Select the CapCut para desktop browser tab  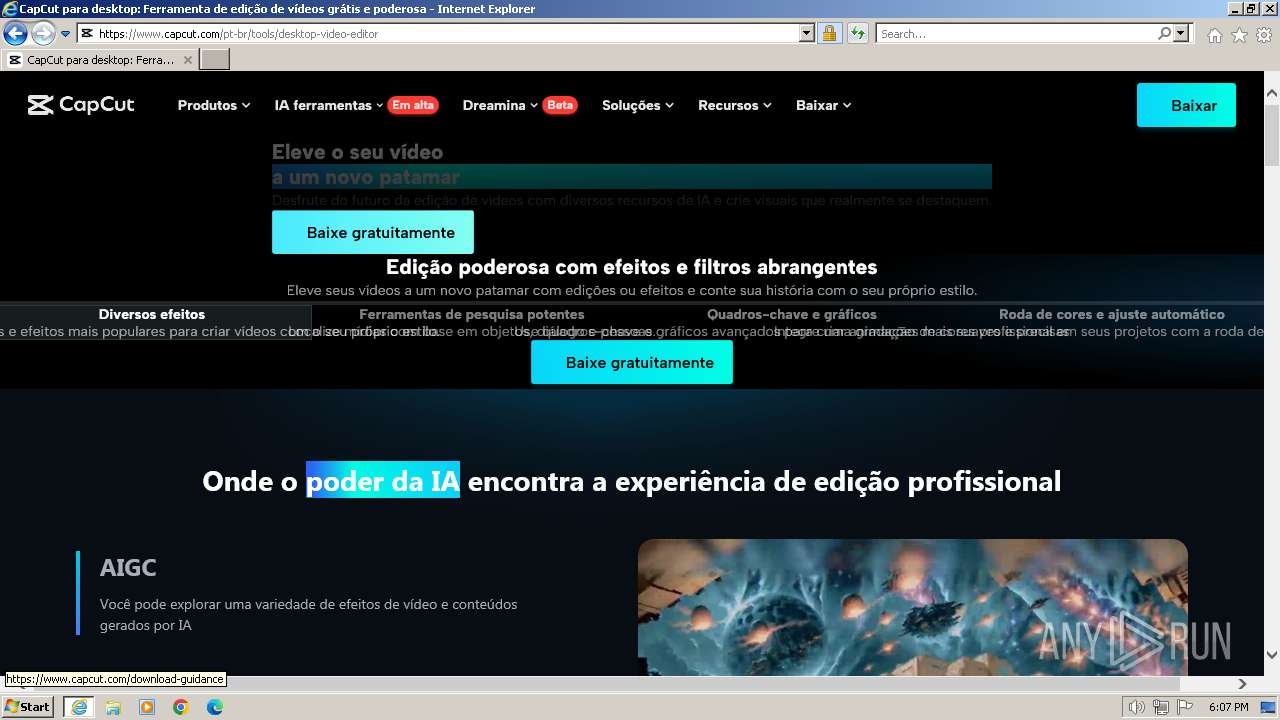point(100,60)
